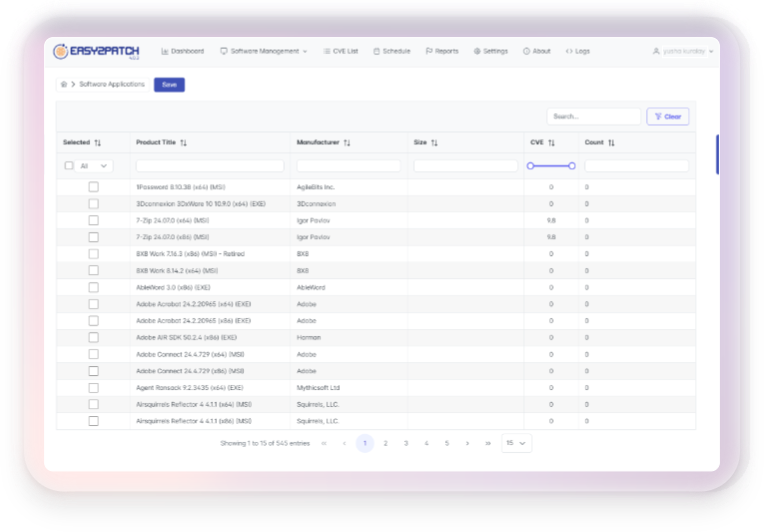Click "AgileBits Inc." manufacturer cell
Image resolution: width=764 pixels, height=532 pixels.
click(x=316, y=187)
